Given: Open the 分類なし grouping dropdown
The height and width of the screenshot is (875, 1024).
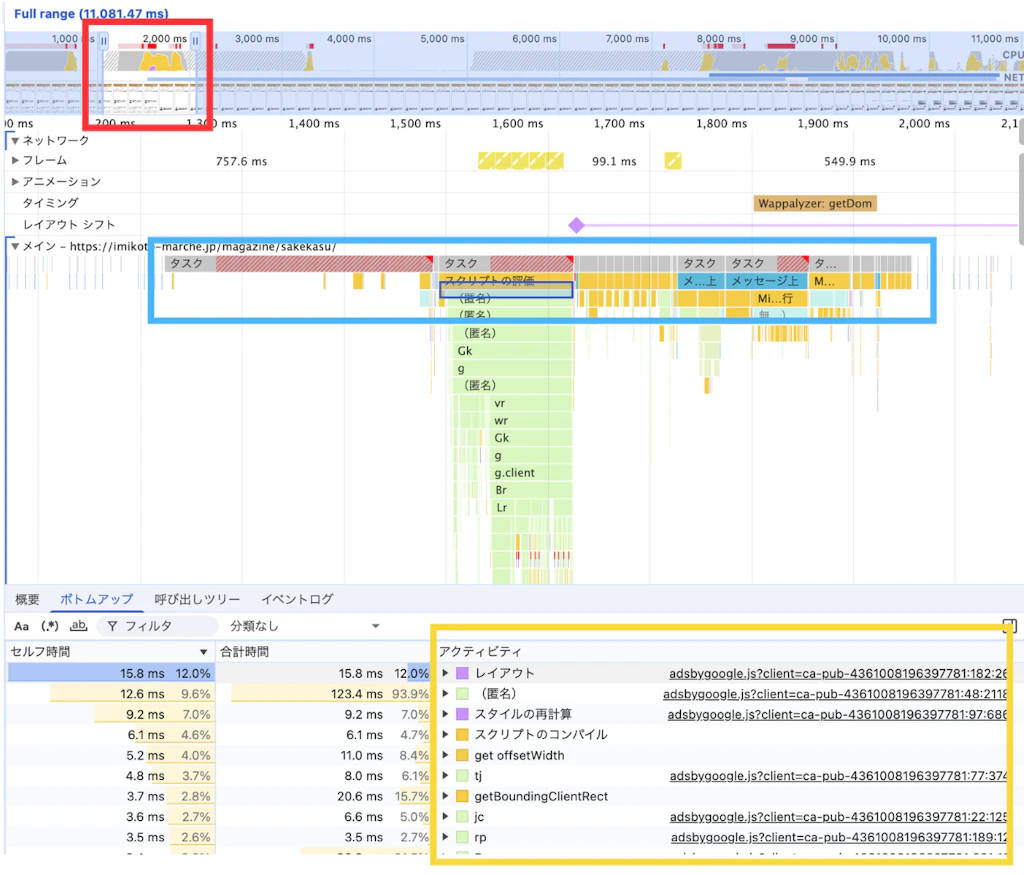Looking at the screenshot, I should (x=304, y=626).
